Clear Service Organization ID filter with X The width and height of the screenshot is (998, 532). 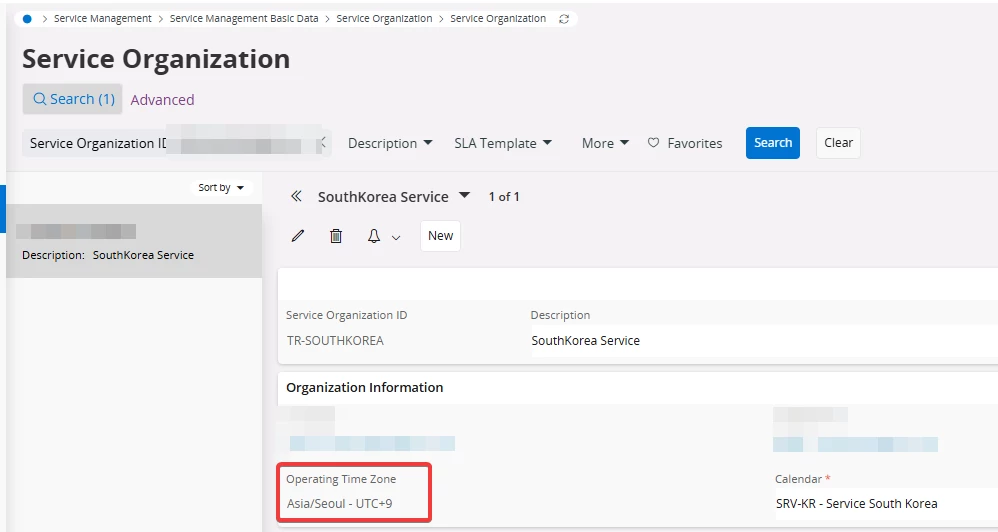coord(322,143)
